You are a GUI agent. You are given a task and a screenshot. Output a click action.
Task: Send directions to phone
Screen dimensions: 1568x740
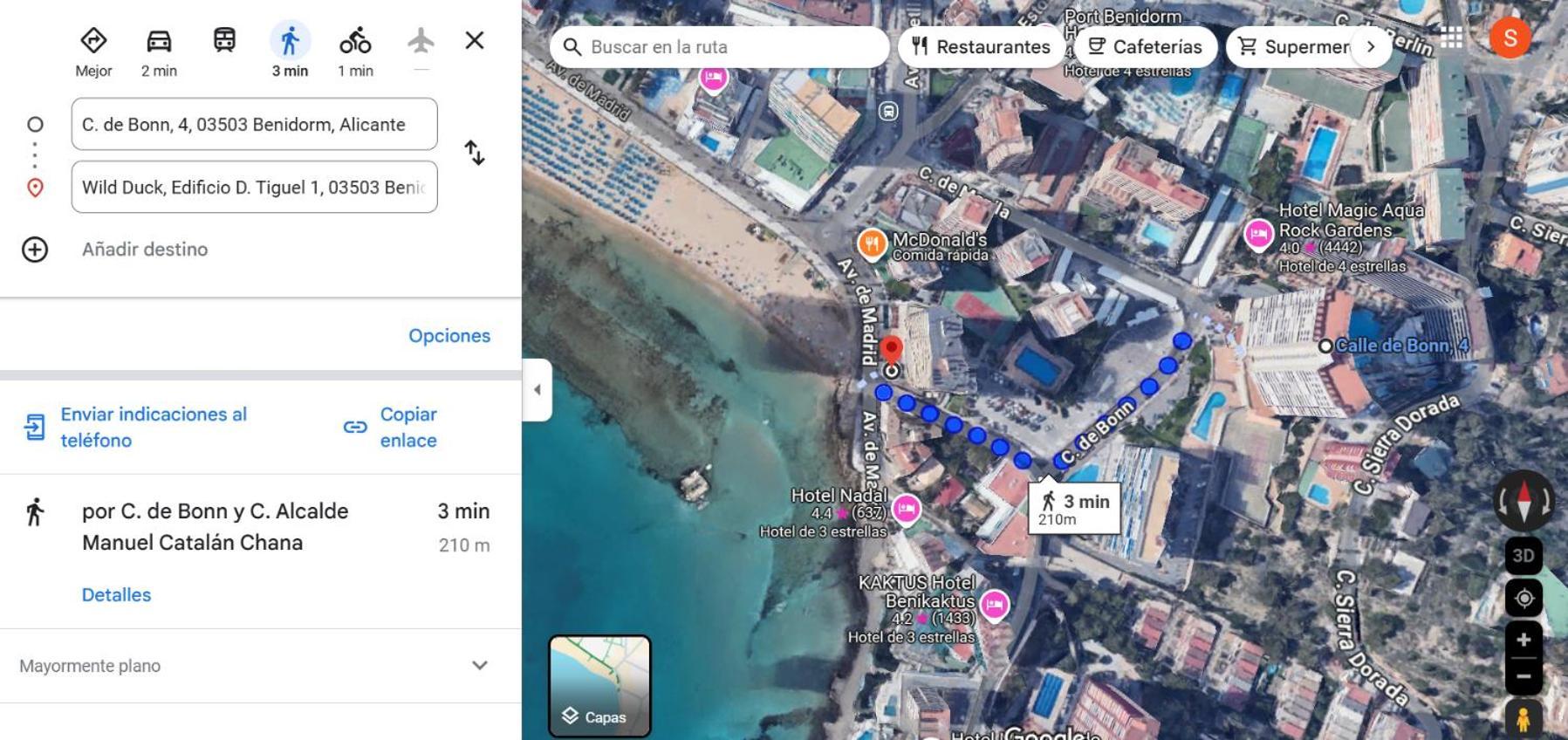[x=154, y=427]
